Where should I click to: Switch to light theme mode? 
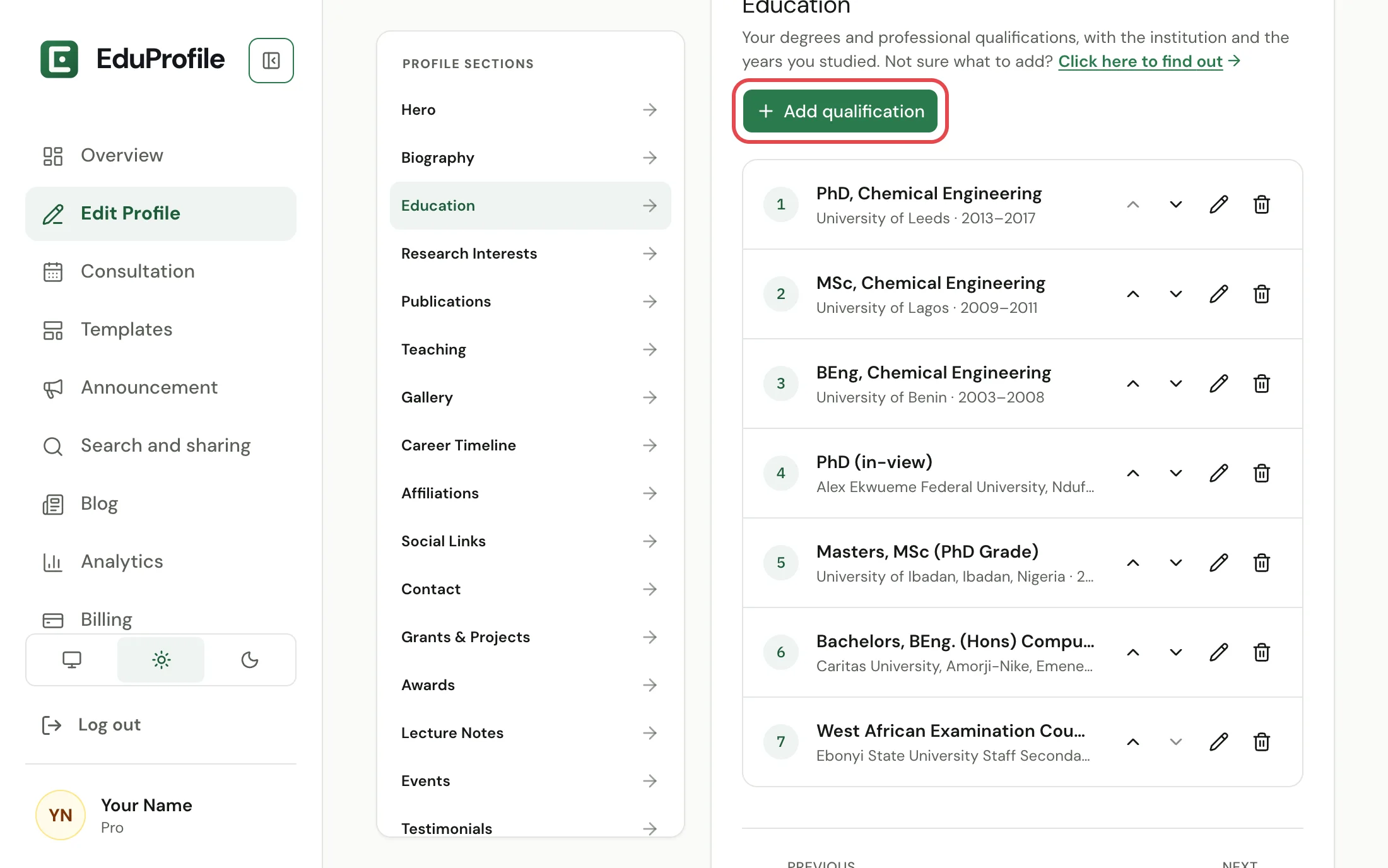click(161, 660)
